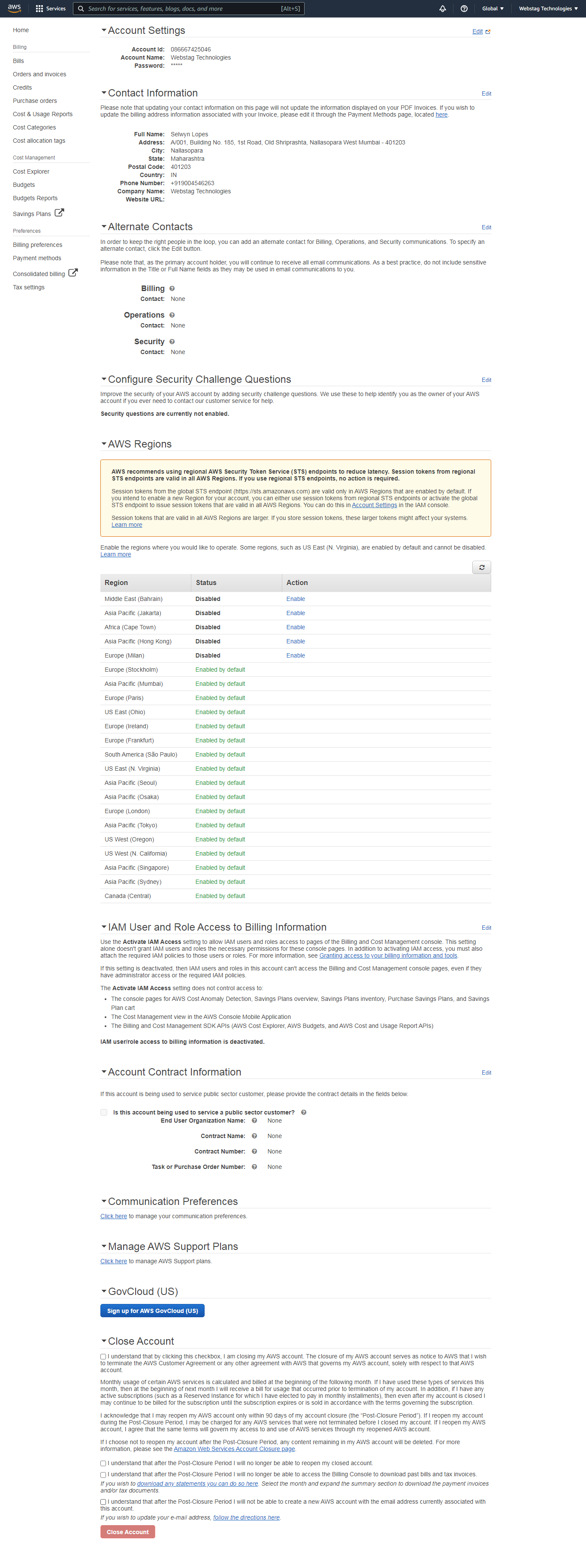Click the external link icon beside Savings Plans
This screenshot has width=586, height=1568.
59,213
